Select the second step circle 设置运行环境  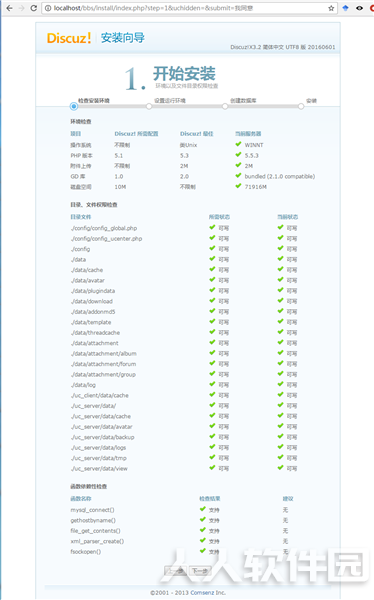[x=149, y=106]
